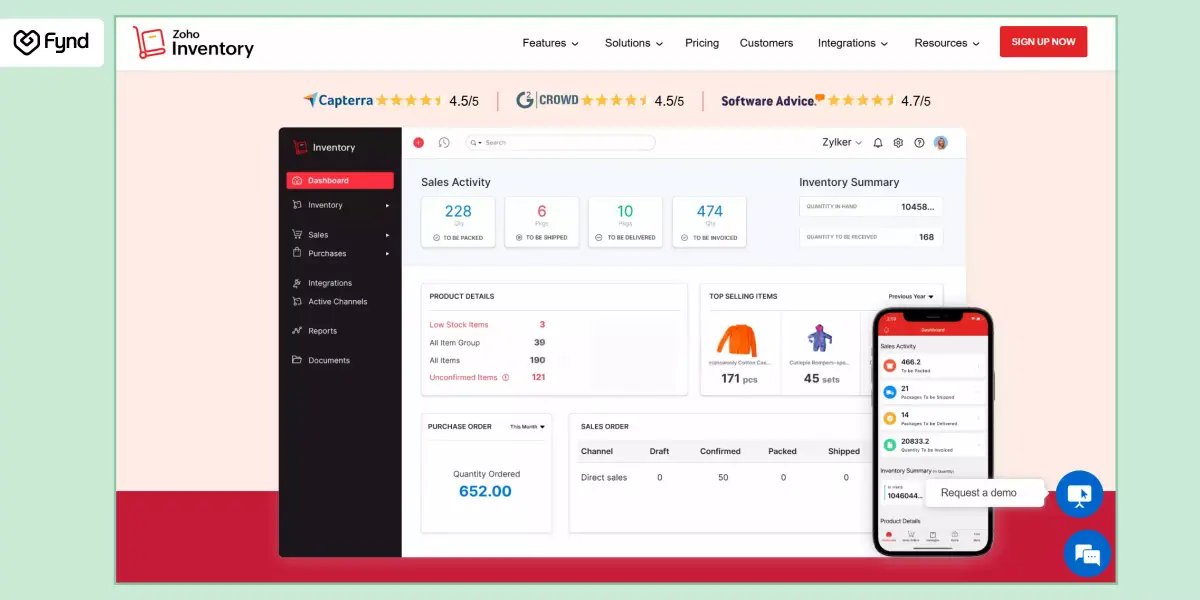The width and height of the screenshot is (1200, 600).
Task: Open the settings gear icon
Action: pos(898,143)
